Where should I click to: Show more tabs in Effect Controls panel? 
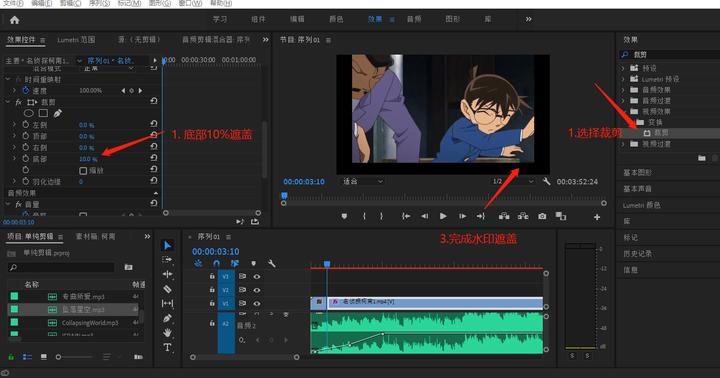pos(265,40)
